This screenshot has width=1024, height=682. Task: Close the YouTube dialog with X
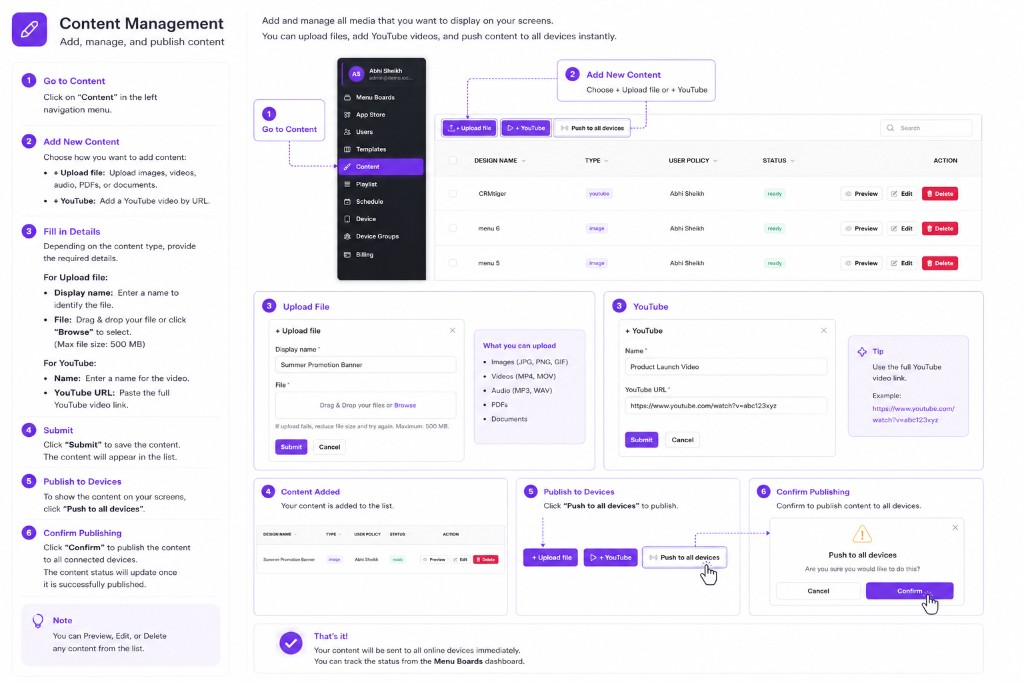coord(824,331)
